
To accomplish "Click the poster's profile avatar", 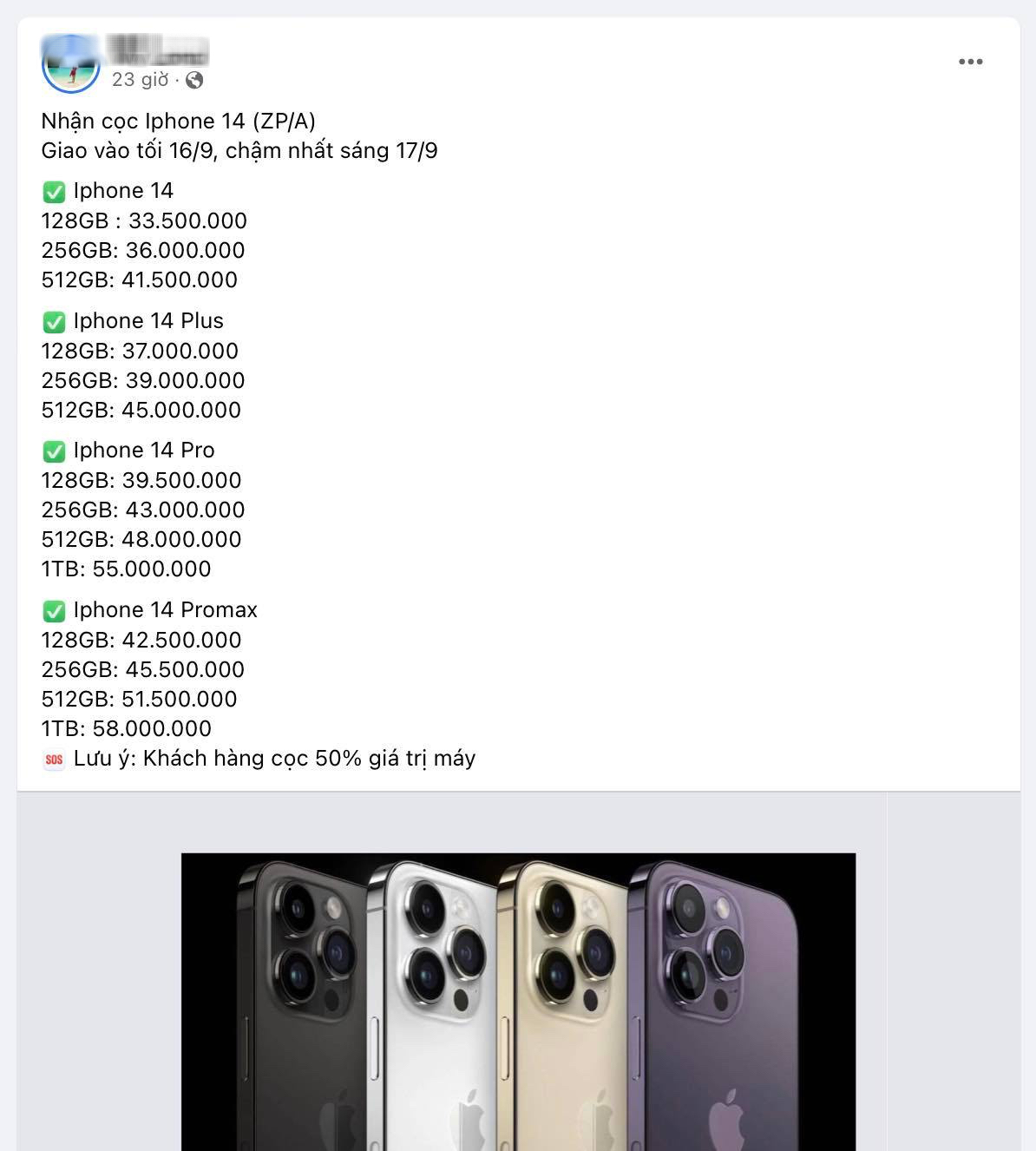I will pos(70,63).
